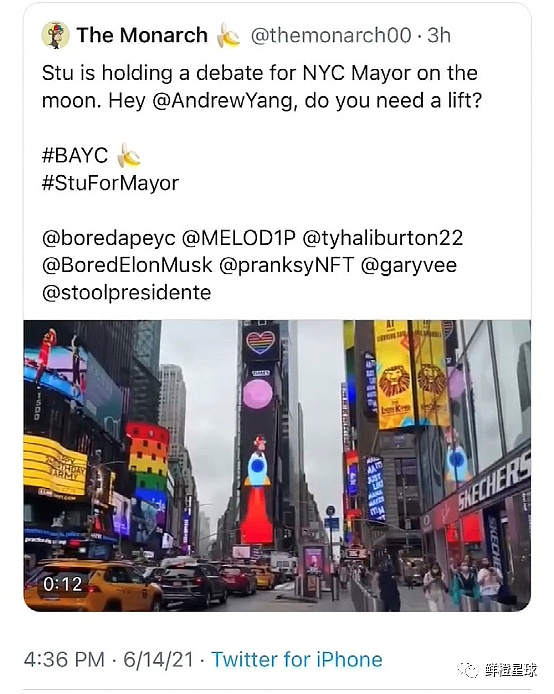The image size is (554, 694).
Task: Open the #StuForMayor hashtag
Action: 110,183
